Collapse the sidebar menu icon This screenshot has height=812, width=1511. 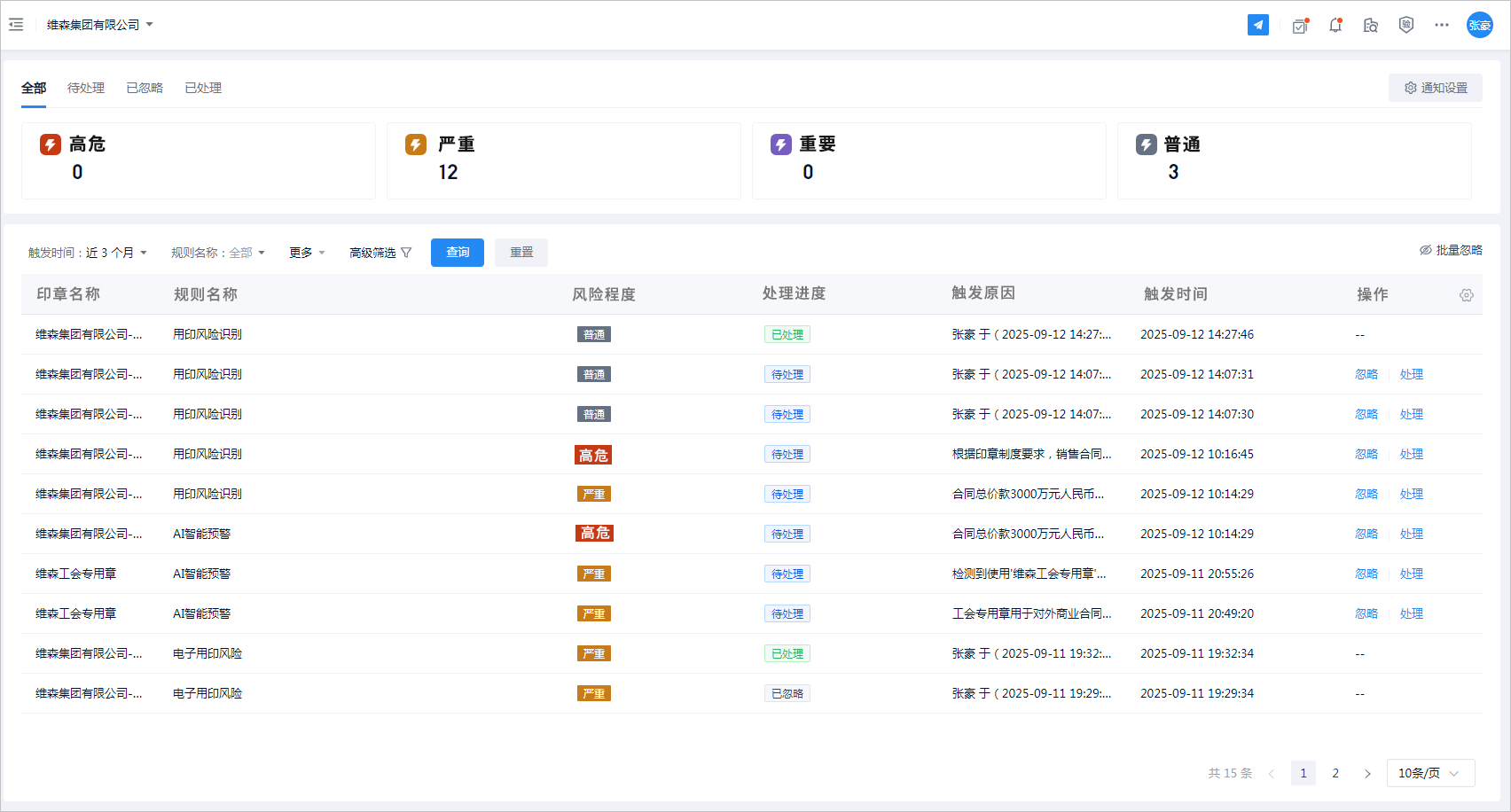(16, 25)
